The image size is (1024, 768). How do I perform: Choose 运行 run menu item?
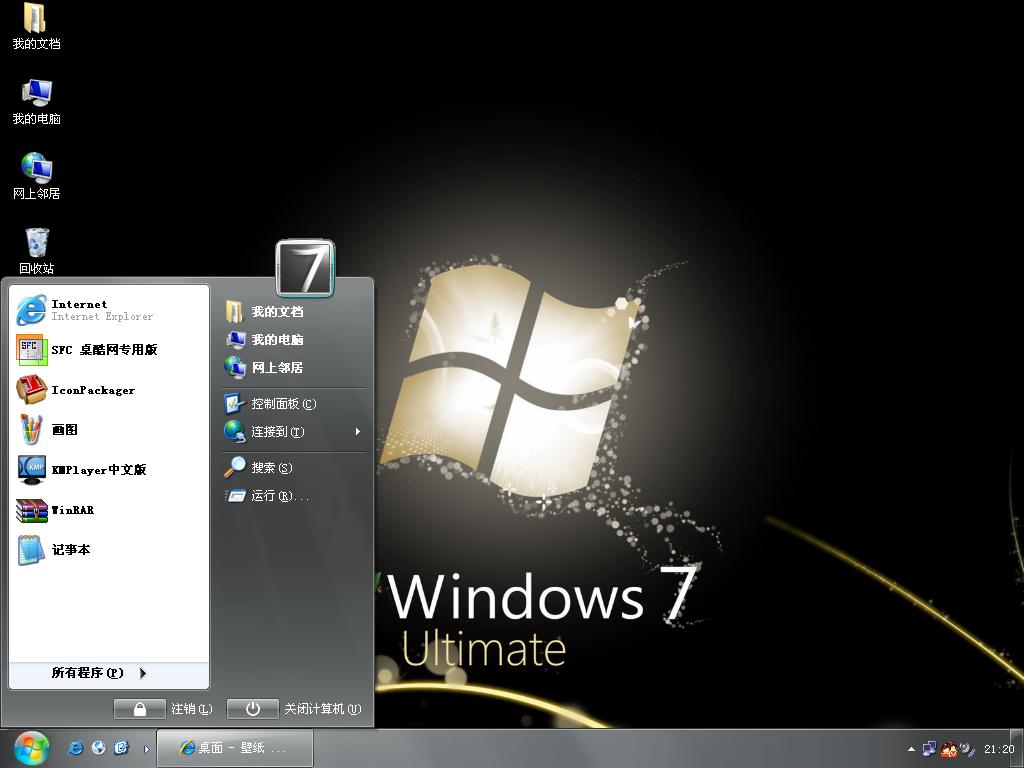(293, 496)
